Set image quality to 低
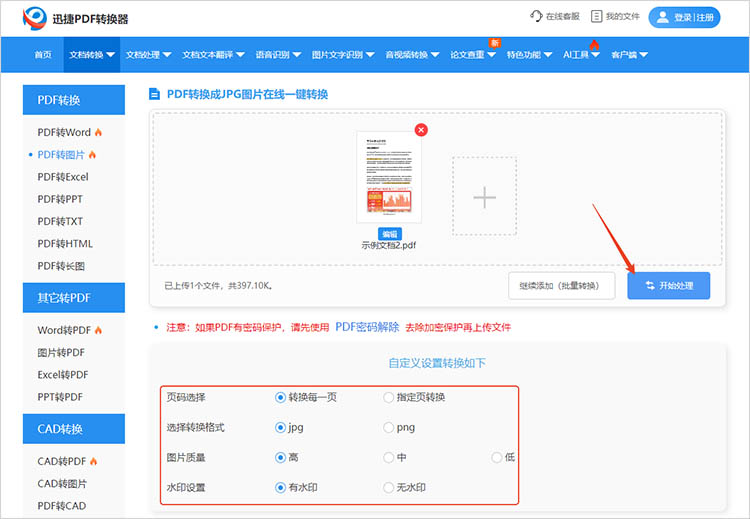 coord(496,457)
